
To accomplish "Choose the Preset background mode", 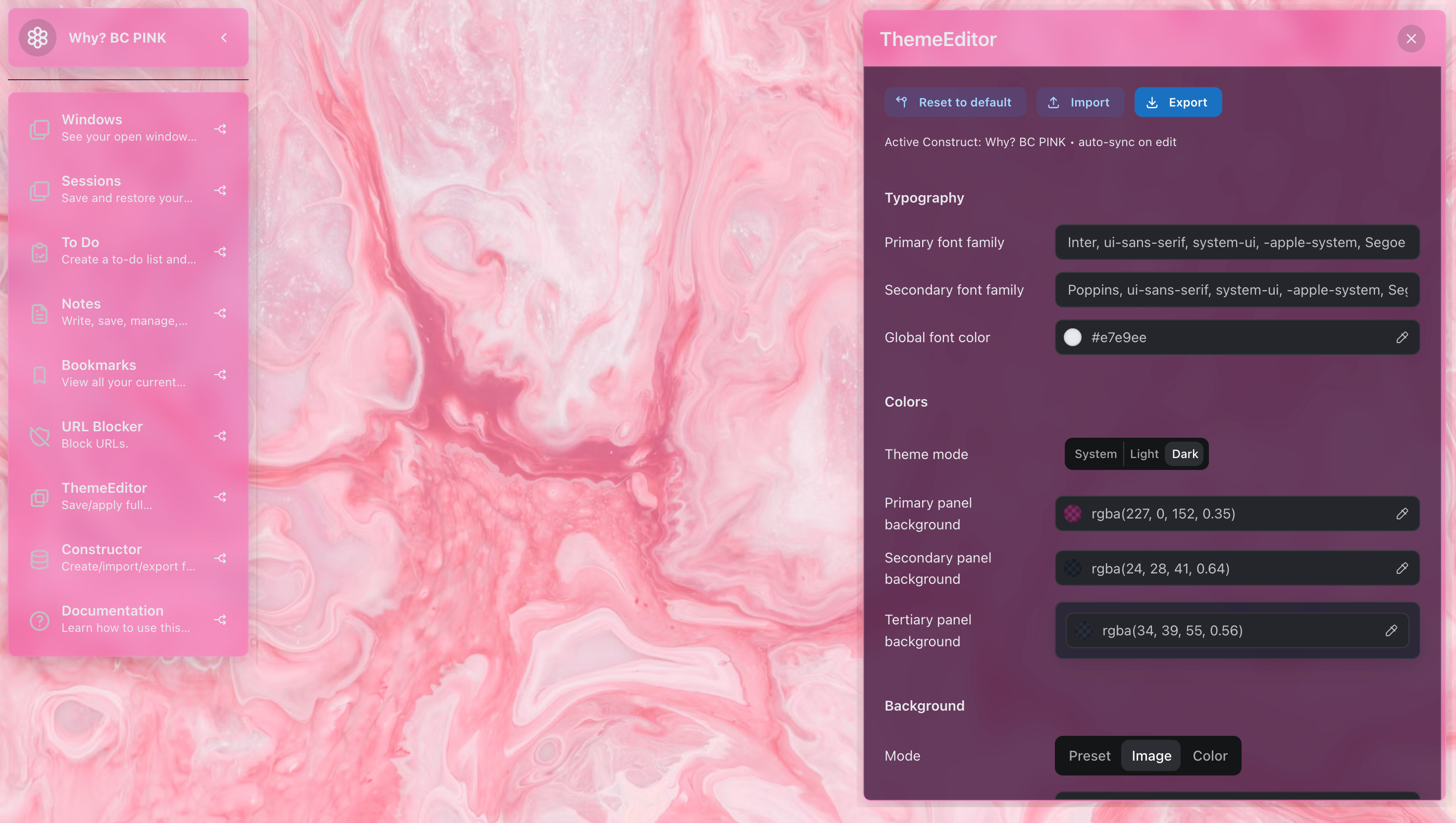I will [1089, 756].
